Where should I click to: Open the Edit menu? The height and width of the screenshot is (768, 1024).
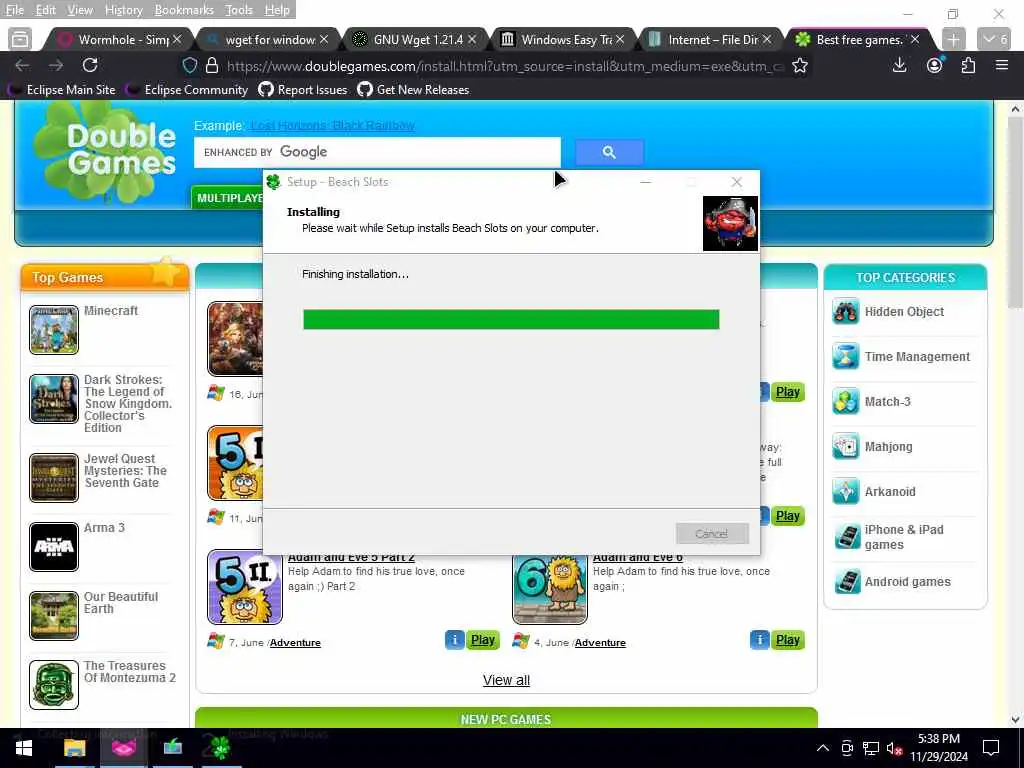point(46,10)
